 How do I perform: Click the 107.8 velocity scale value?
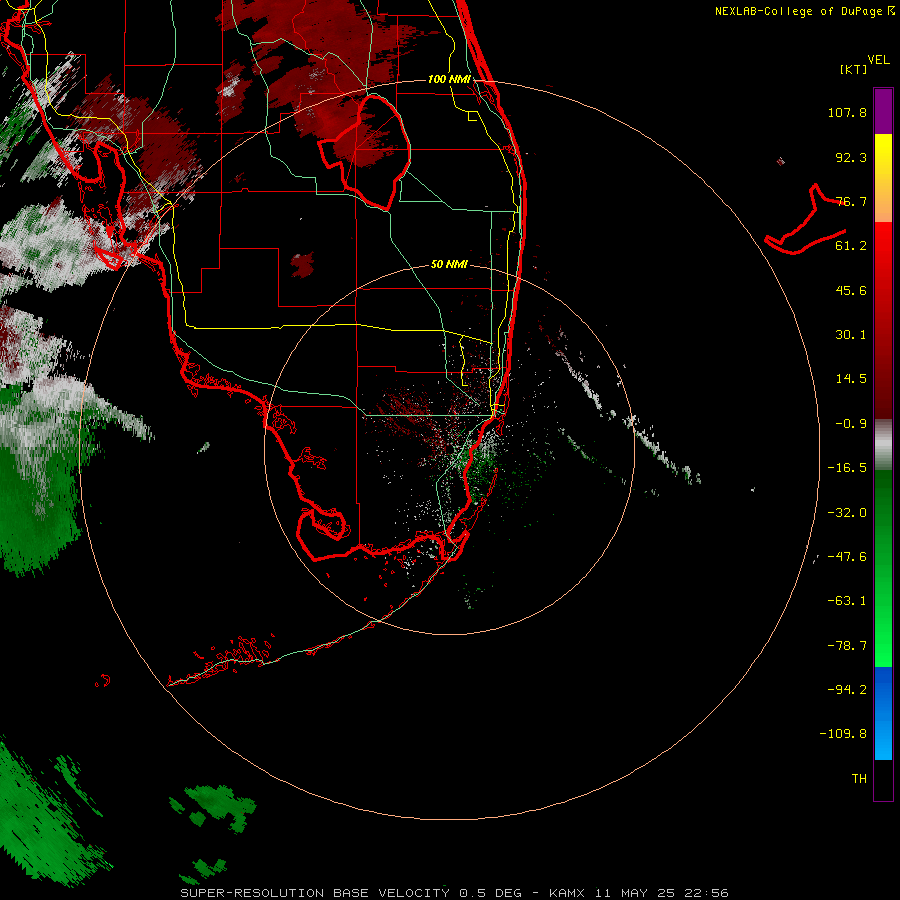(x=847, y=112)
